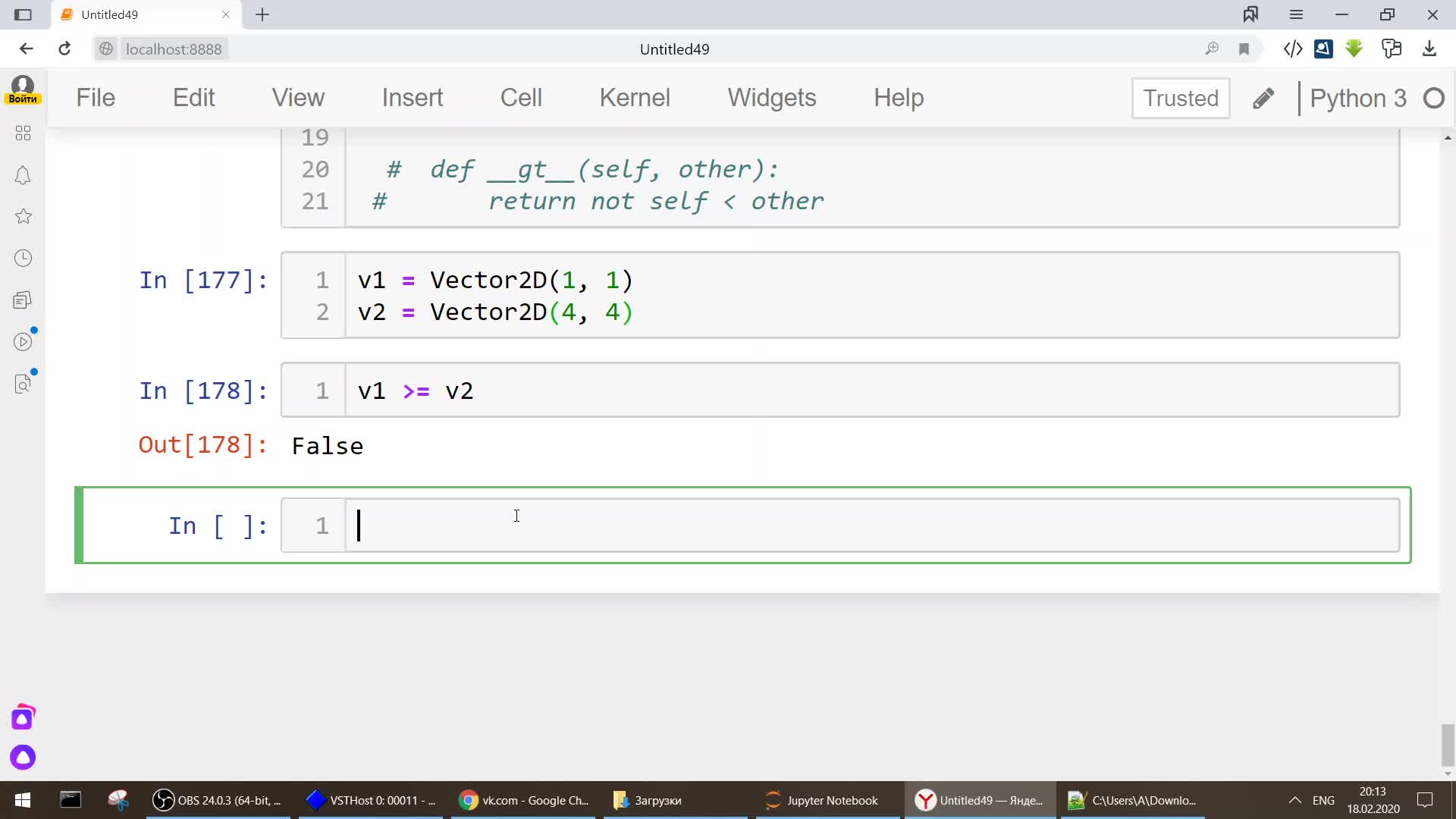The height and width of the screenshot is (819, 1456).
Task: Open the Загрузки folder taskbar item
Action: coord(676,800)
